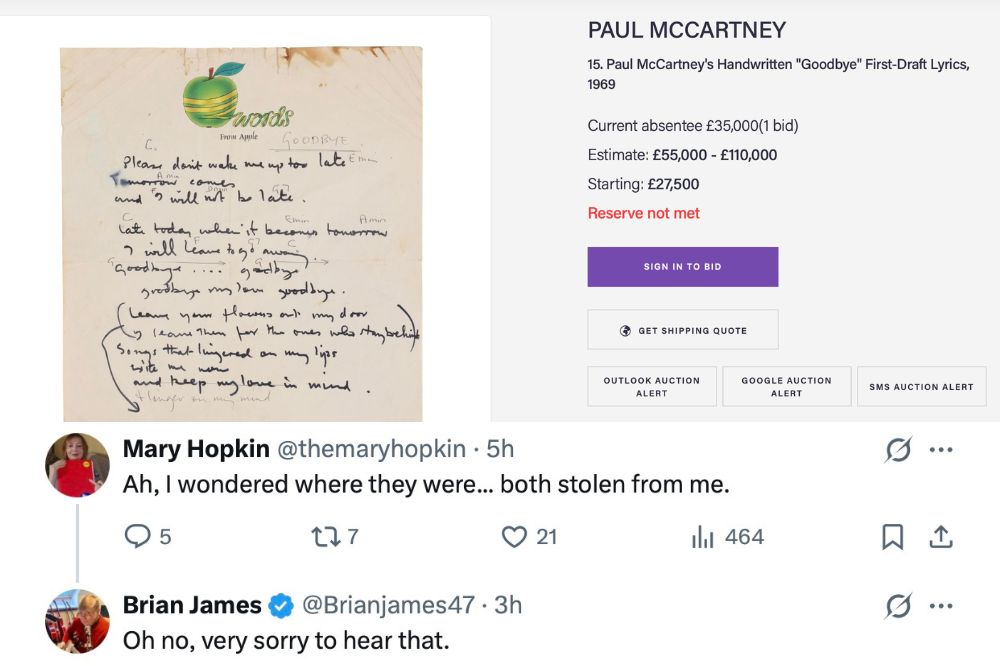Click the @themaryhopkin handle
Viewport: 1000px width, 666px height.
point(370,450)
